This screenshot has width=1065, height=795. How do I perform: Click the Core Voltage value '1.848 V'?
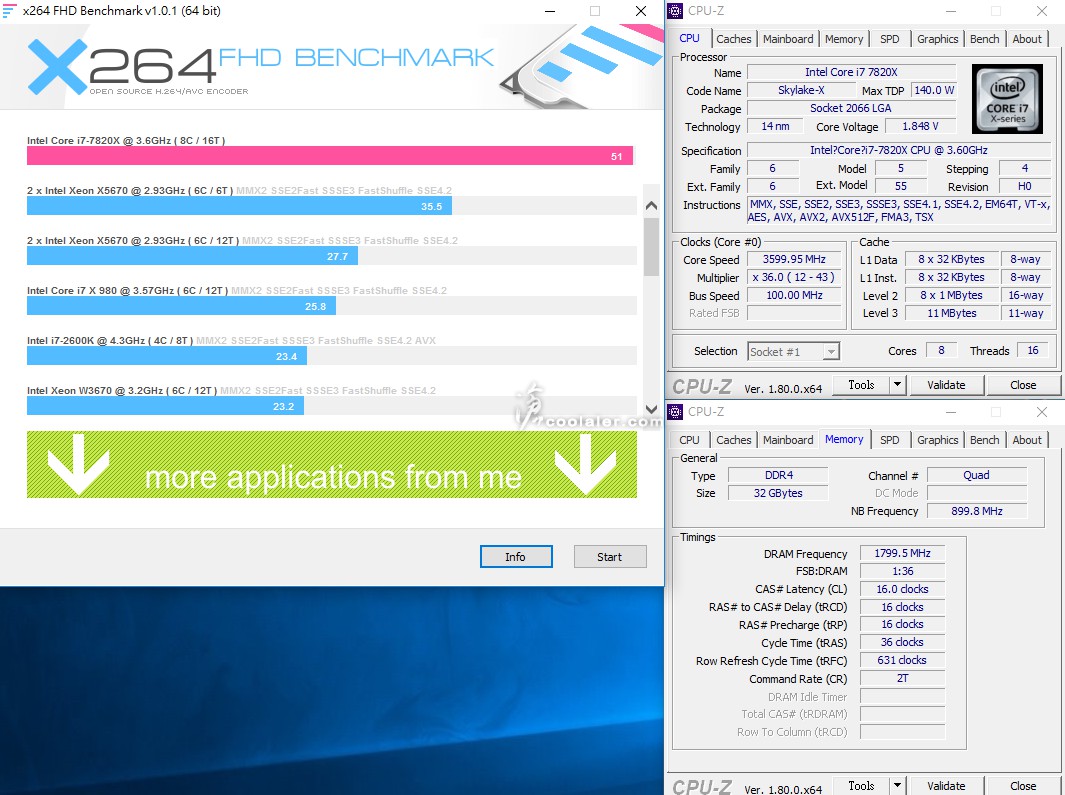point(920,126)
